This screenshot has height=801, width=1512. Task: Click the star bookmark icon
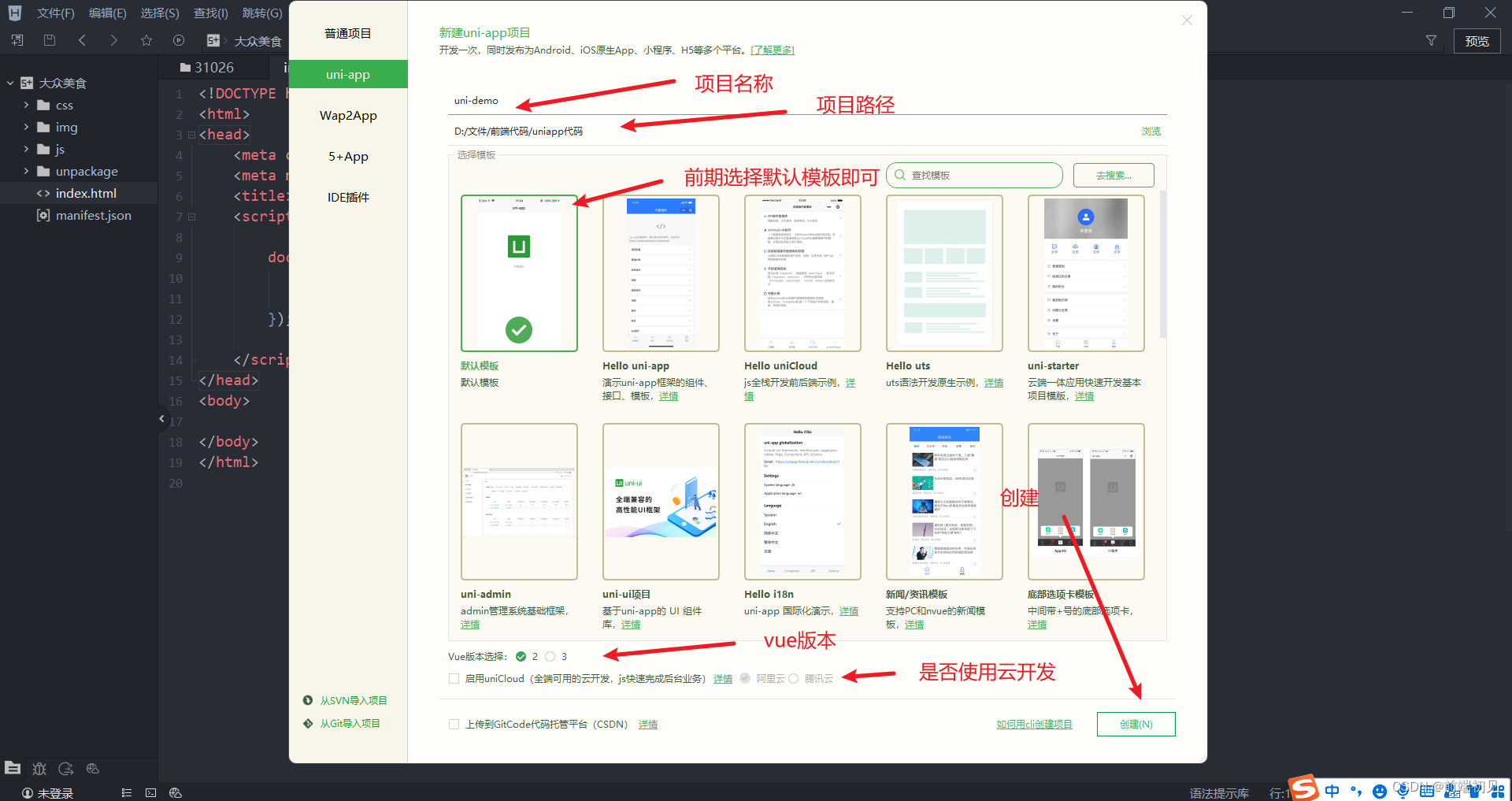146,40
